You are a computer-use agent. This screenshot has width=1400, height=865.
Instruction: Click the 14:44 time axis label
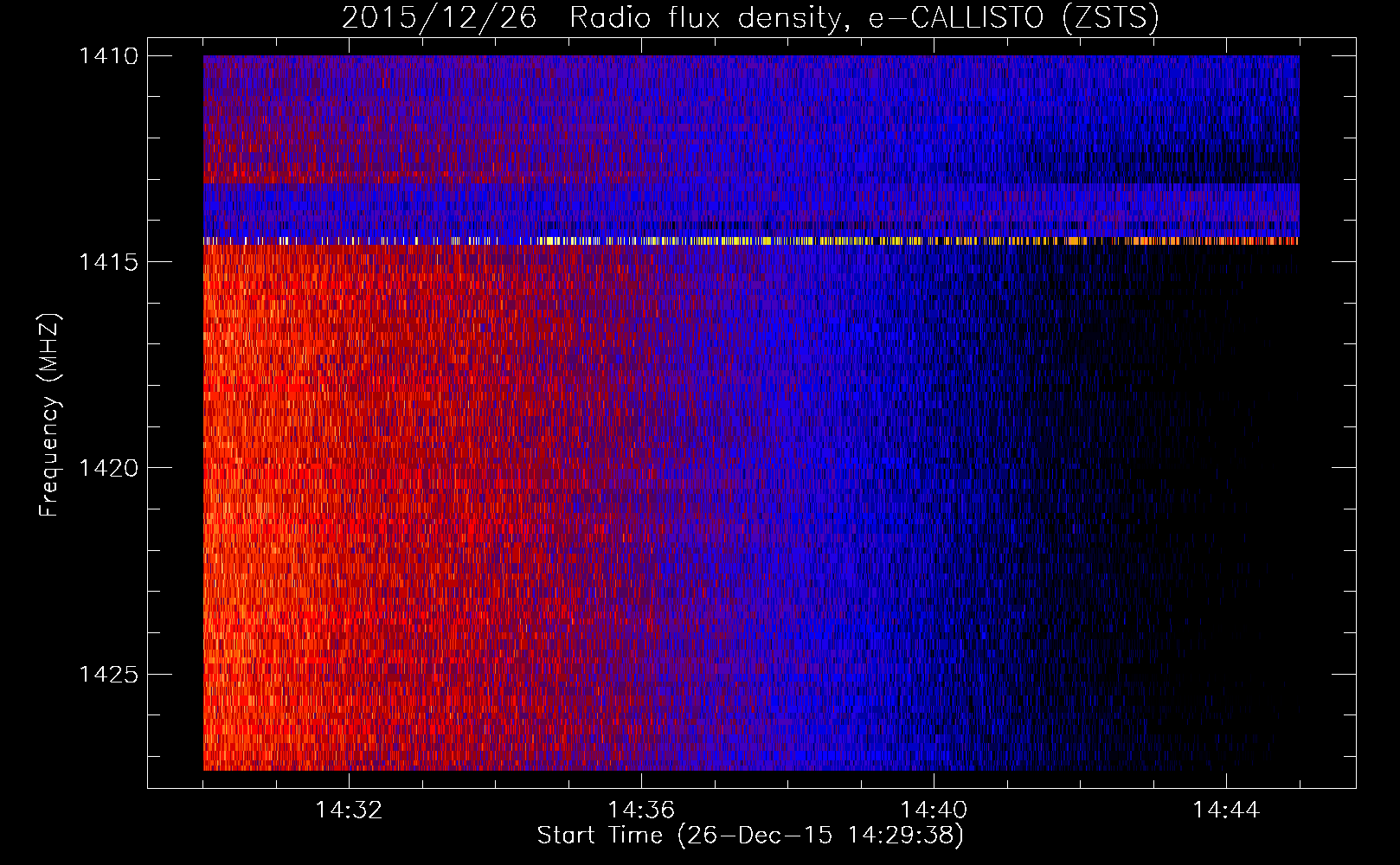coord(1226,811)
